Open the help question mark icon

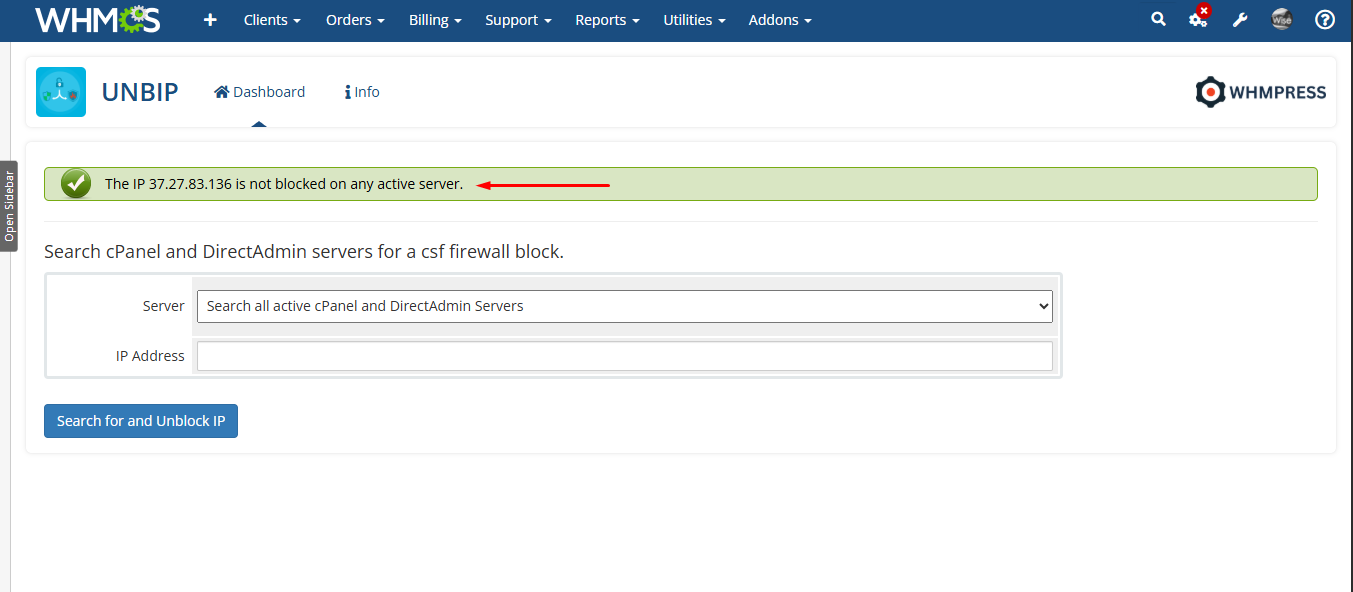coord(1325,20)
